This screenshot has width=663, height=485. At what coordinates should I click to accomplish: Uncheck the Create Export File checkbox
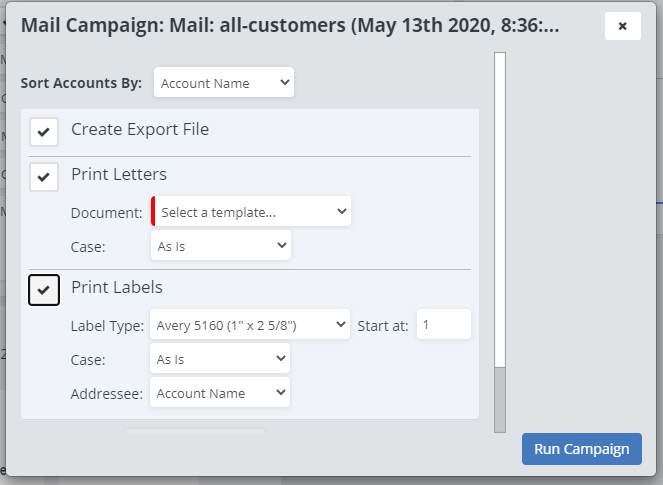(x=44, y=132)
